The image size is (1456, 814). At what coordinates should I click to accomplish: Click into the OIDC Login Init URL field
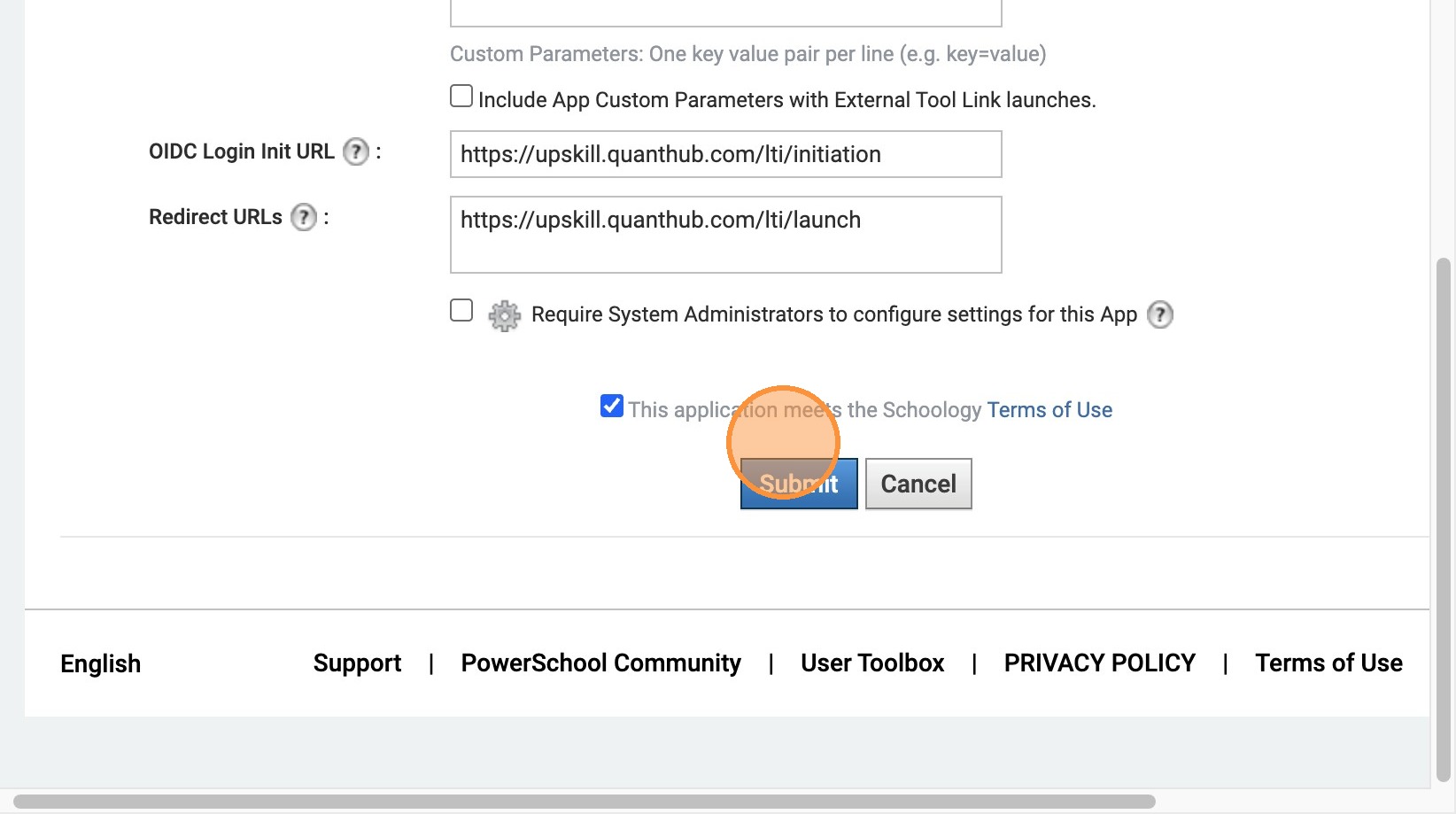(x=725, y=155)
